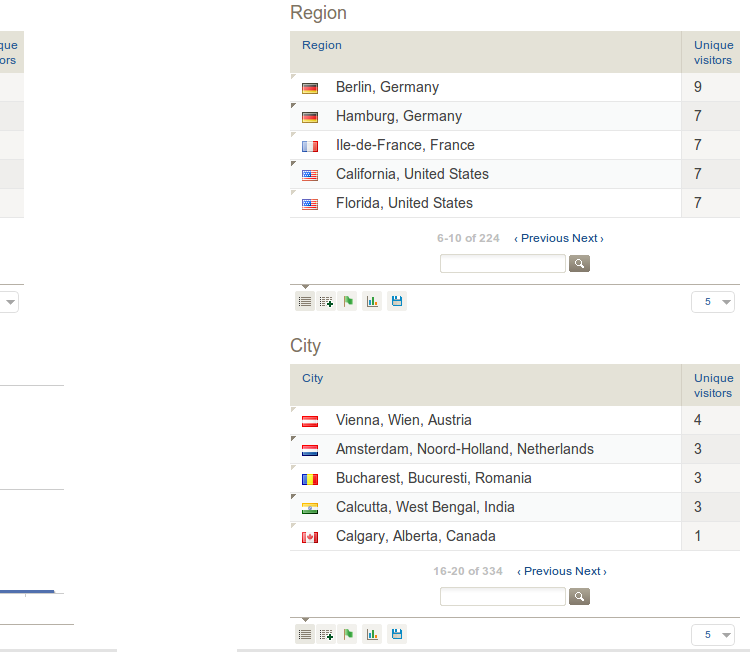
Task: Export Region report data with disk icon
Action: (397, 301)
